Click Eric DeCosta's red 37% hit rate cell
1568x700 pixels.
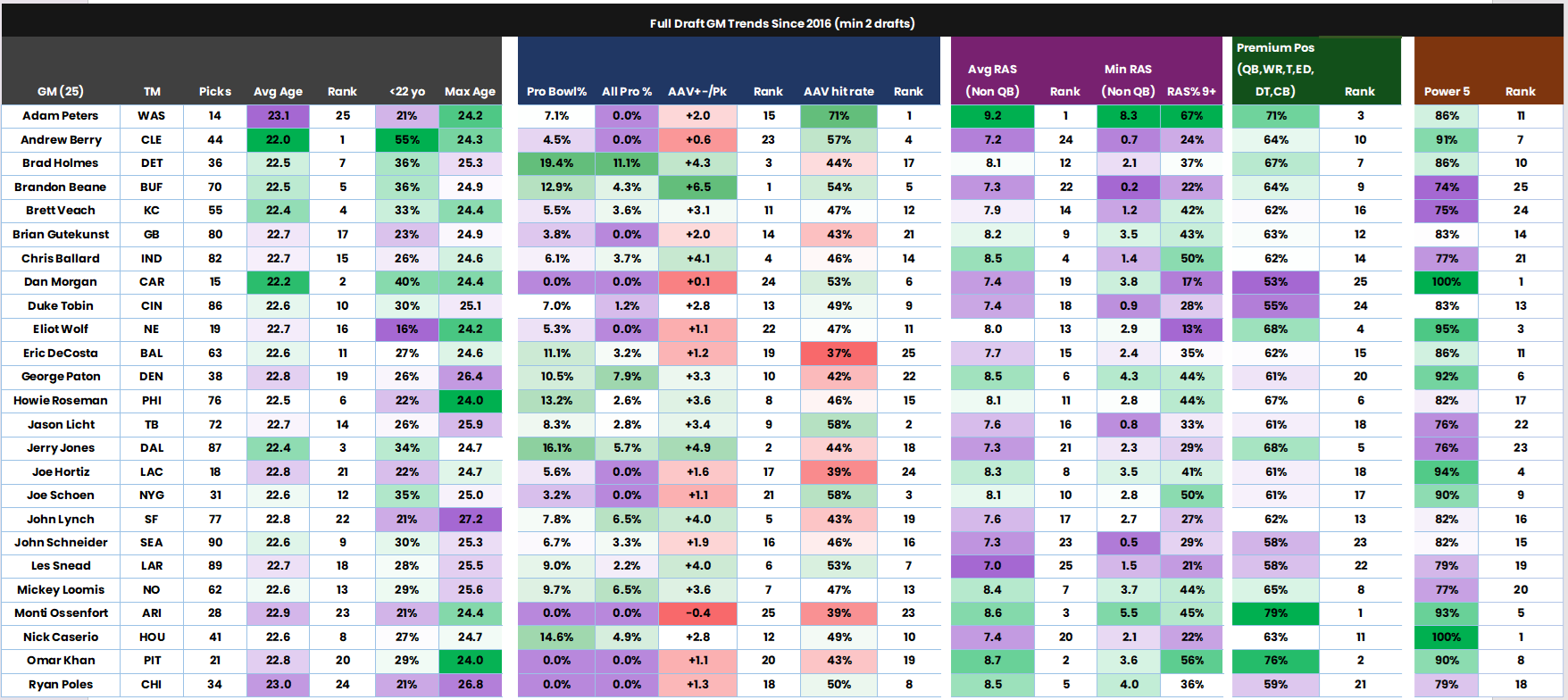838,353
